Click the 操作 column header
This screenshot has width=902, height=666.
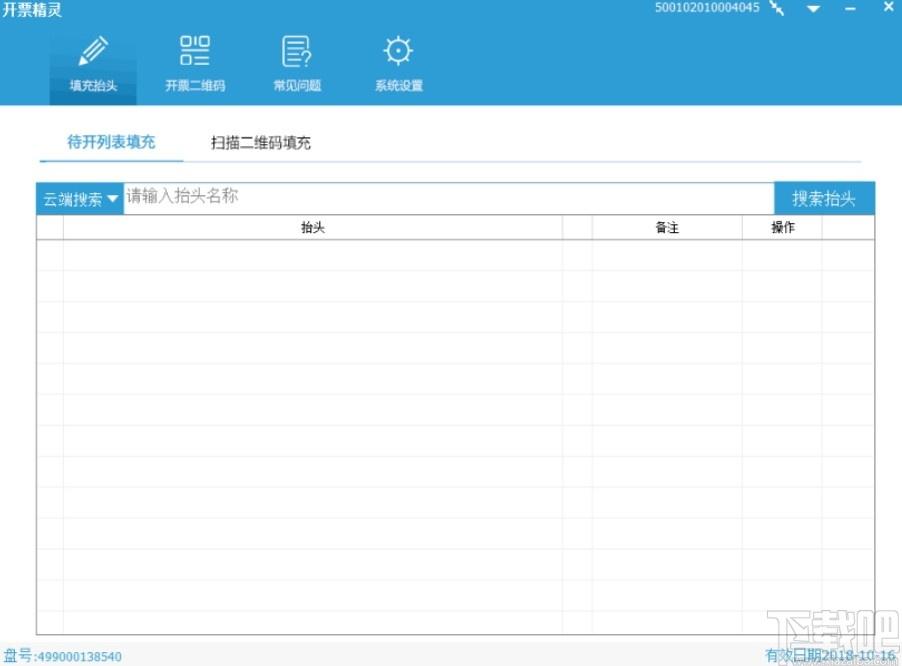click(x=782, y=228)
